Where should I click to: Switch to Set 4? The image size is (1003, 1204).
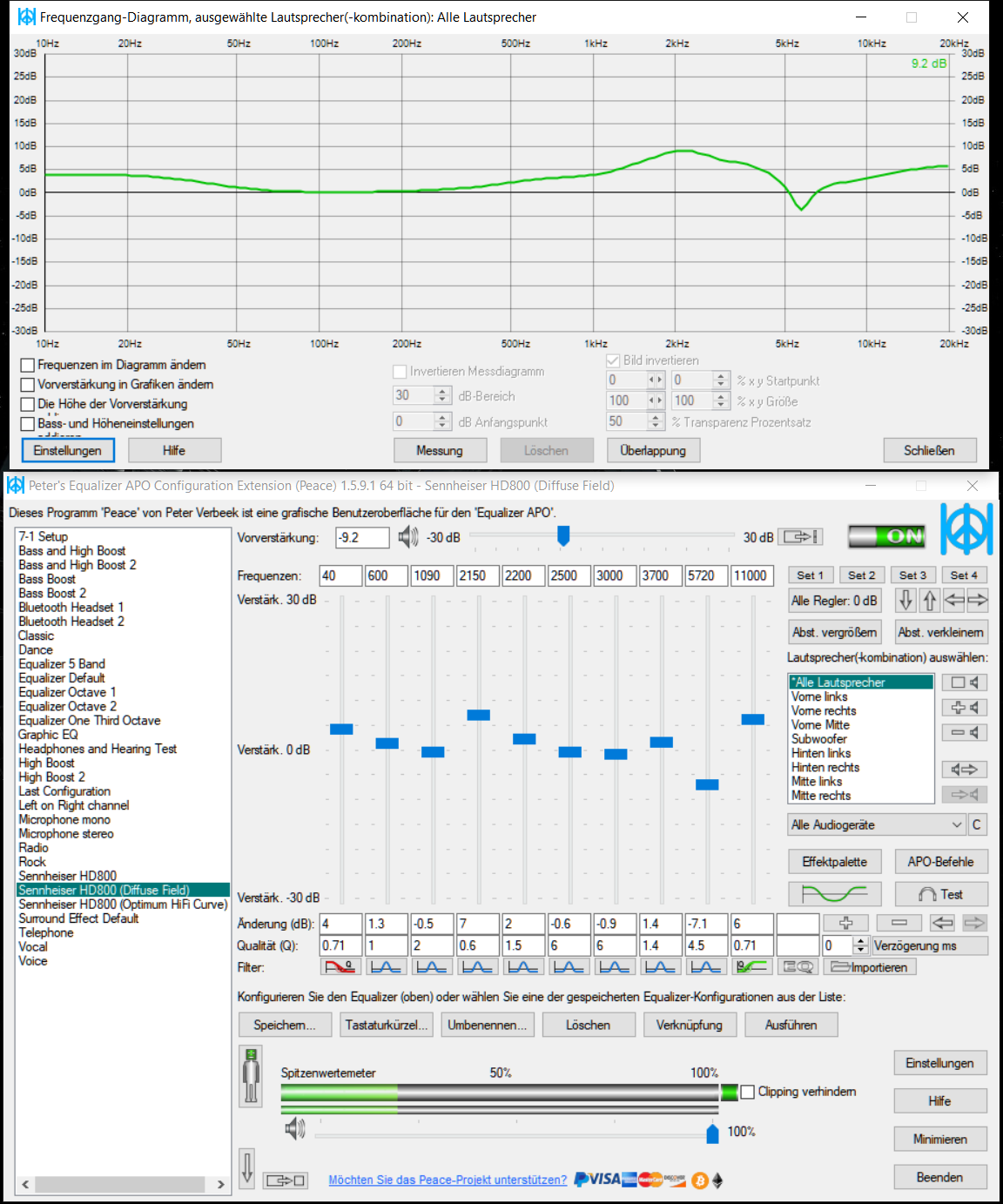(x=965, y=575)
